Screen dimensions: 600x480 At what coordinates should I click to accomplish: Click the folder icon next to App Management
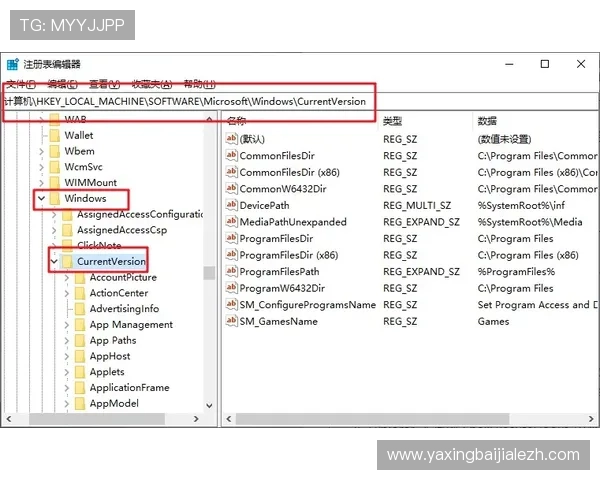pos(80,325)
